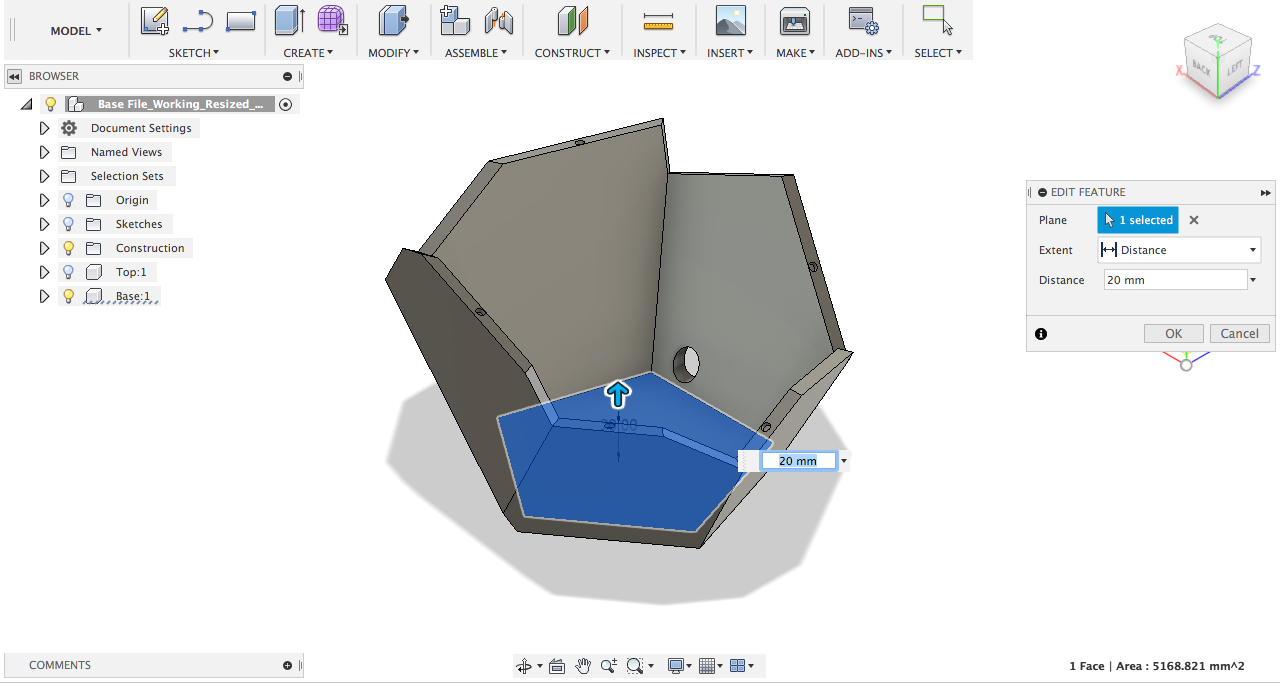Toggle Origin folder visibility bulb

69,200
